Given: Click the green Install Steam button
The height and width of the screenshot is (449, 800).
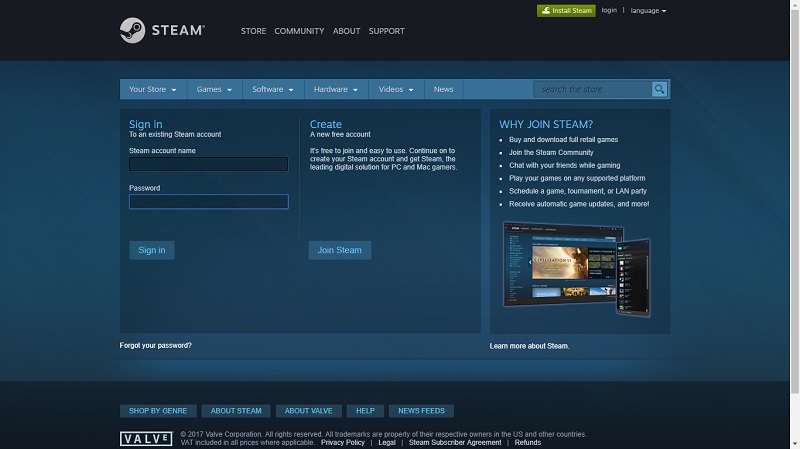Looking at the screenshot, I should pyautogui.click(x=565, y=11).
